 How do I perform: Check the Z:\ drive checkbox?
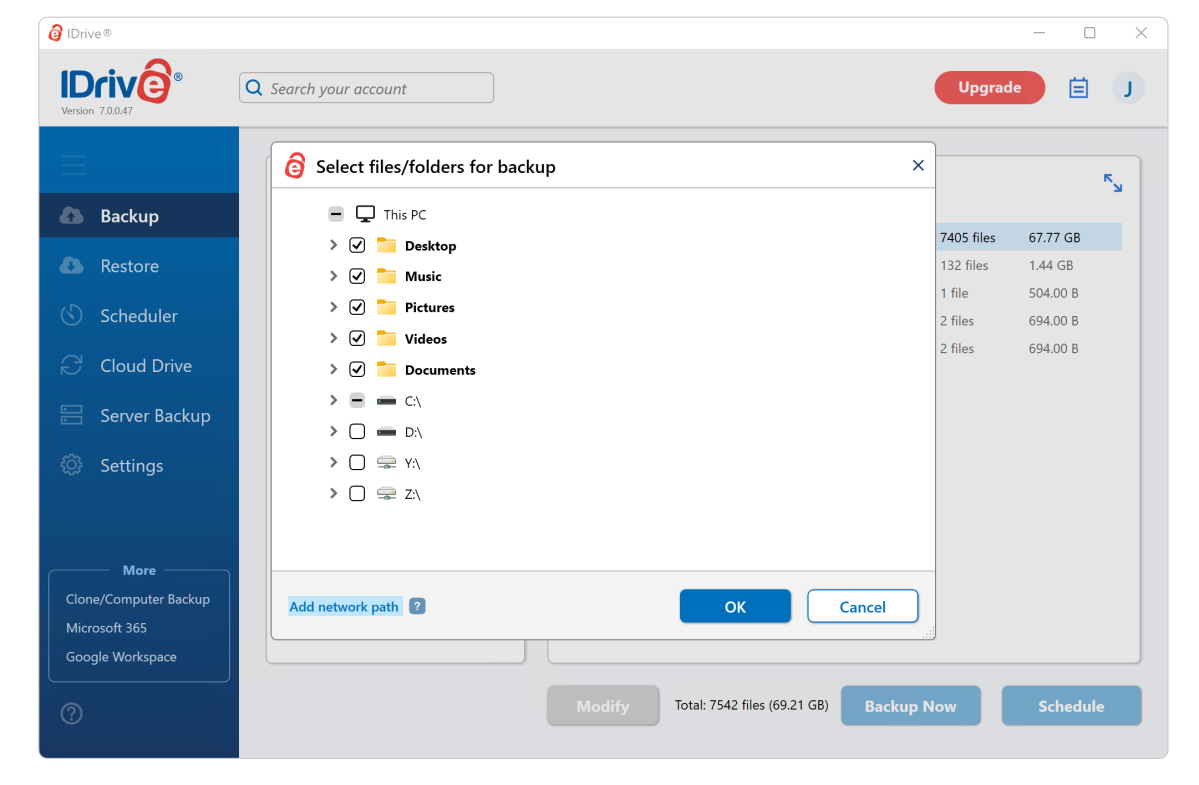point(357,494)
